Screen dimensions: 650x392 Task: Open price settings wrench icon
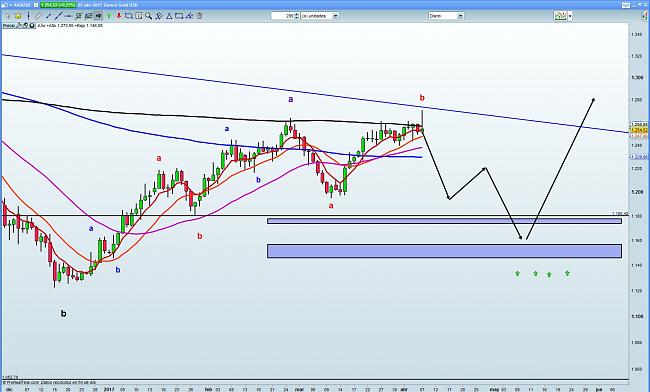pyautogui.click(x=18, y=26)
